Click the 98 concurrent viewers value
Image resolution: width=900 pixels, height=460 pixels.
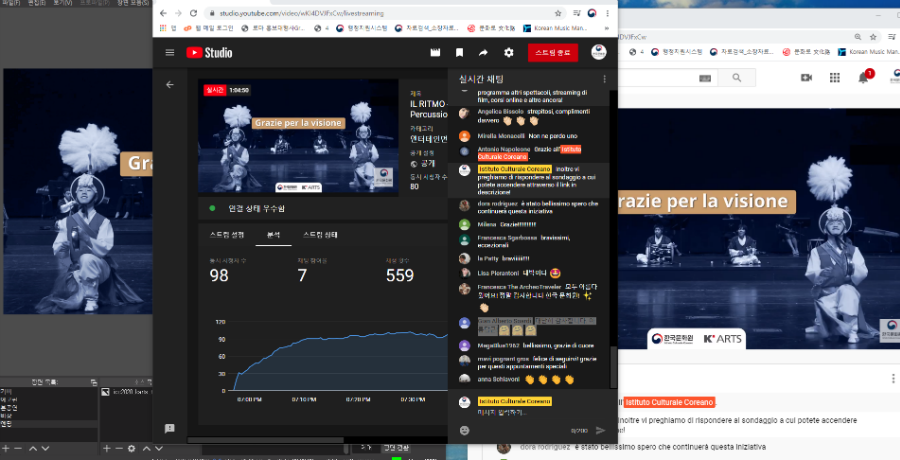click(x=219, y=276)
